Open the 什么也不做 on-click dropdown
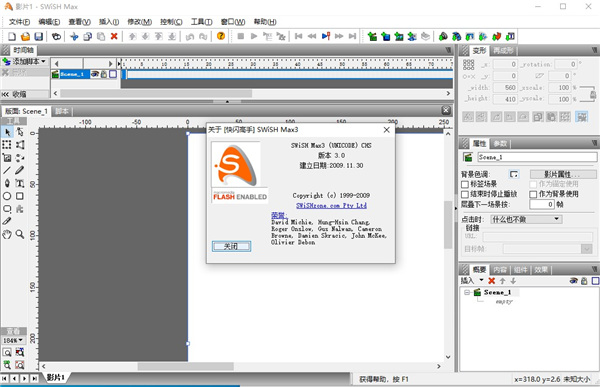600x387 pixels. click(526, 219)
